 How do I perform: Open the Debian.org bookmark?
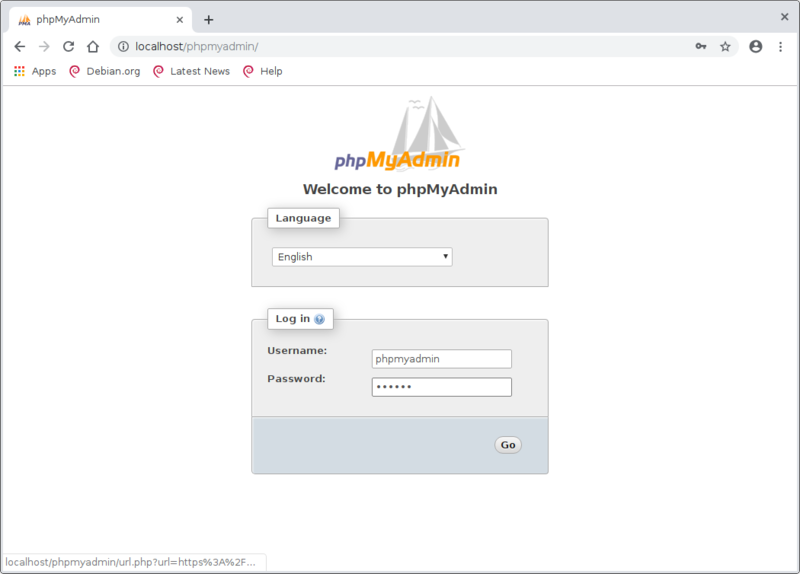pyautogui.click(x=105, y=71)
